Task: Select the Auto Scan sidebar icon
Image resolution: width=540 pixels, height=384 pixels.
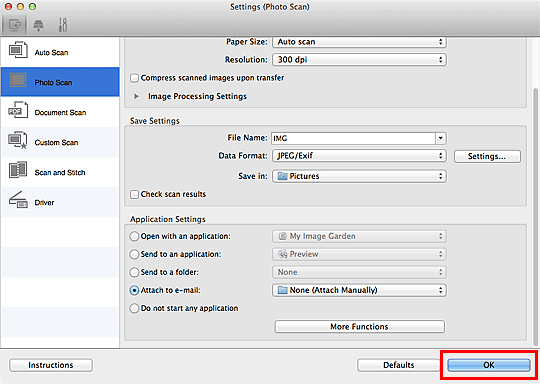Action: [x=17, y=51]
